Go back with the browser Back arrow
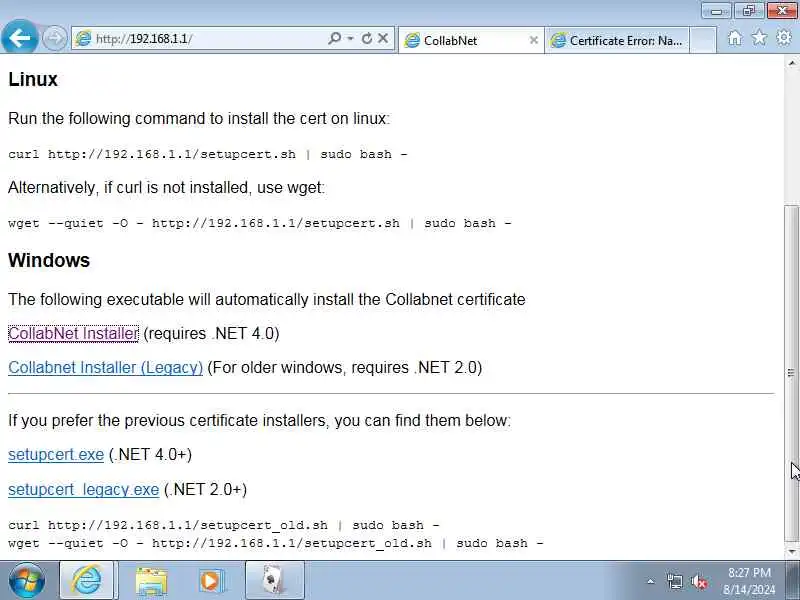This screenshot has width=800, height=600. pyautogui.click(x=19, y=37)
